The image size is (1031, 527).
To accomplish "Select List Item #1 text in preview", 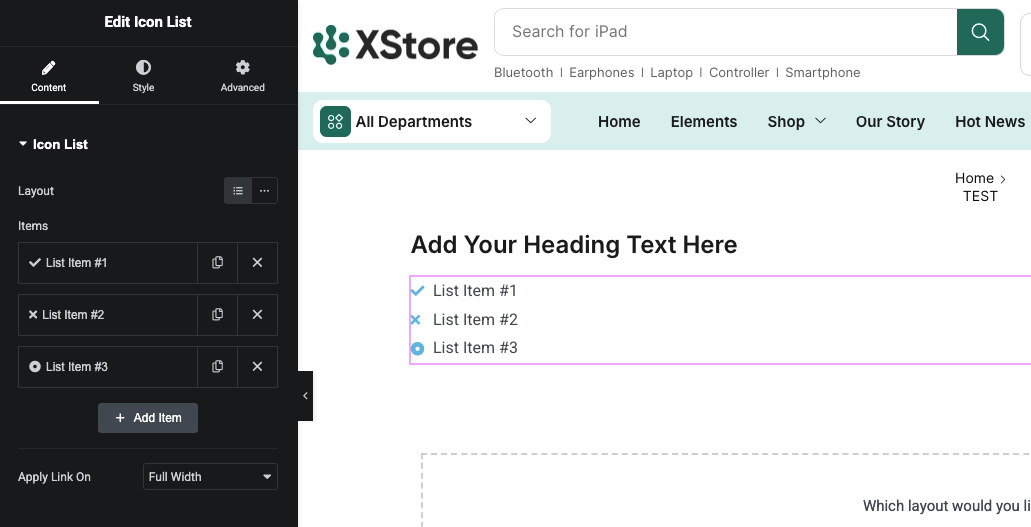I will tap(475, 290).
